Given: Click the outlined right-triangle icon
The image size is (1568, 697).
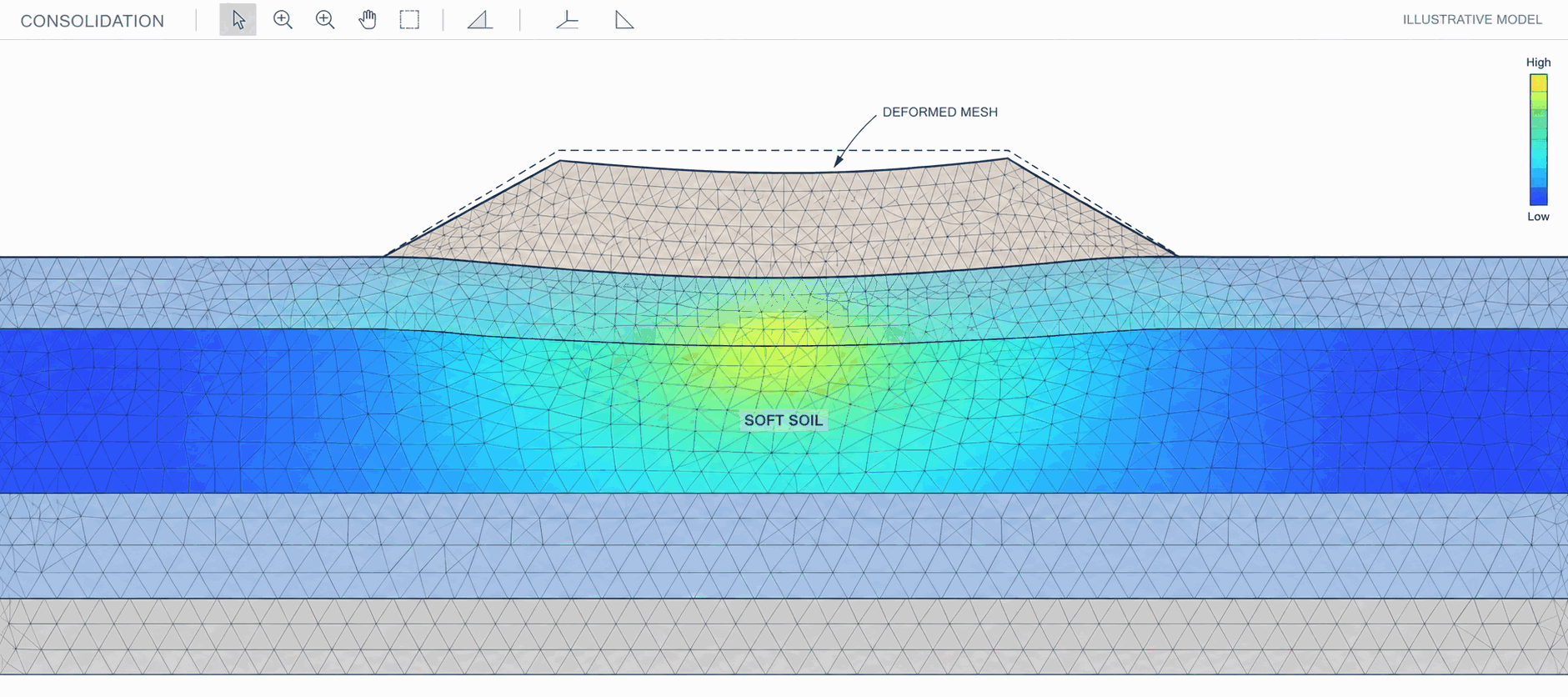Looking at the screenshot, I should click(x=624, y=20).
